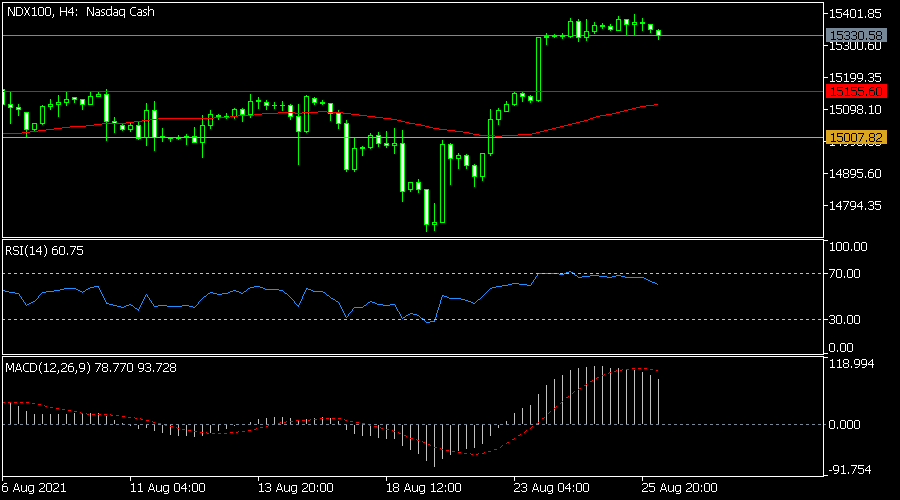Click the 15401.85 price axis value
The width and height of the screenshot is (900, 500).
855,14
